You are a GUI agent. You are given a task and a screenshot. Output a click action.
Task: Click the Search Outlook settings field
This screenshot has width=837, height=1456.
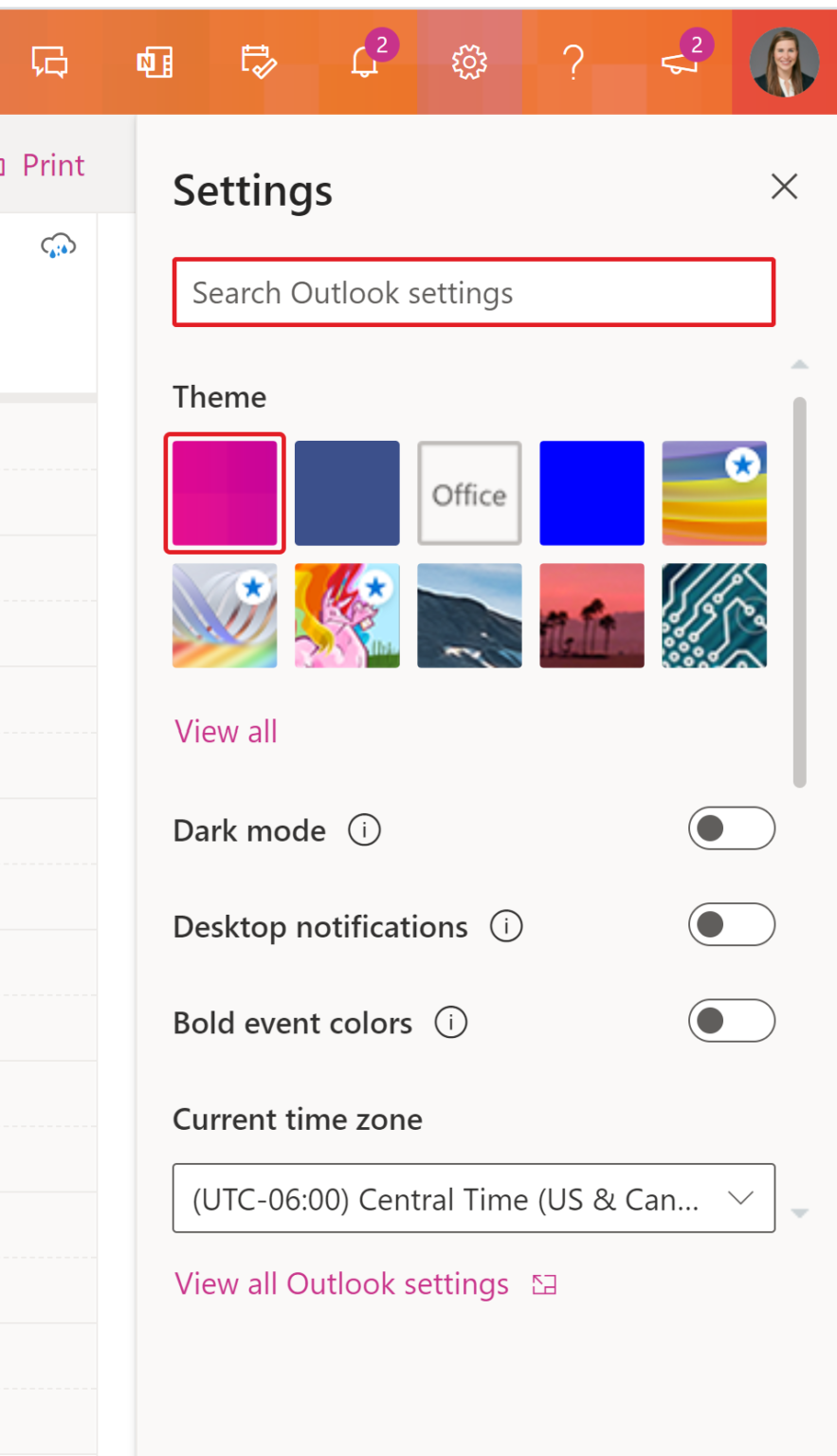coord(473,292)
